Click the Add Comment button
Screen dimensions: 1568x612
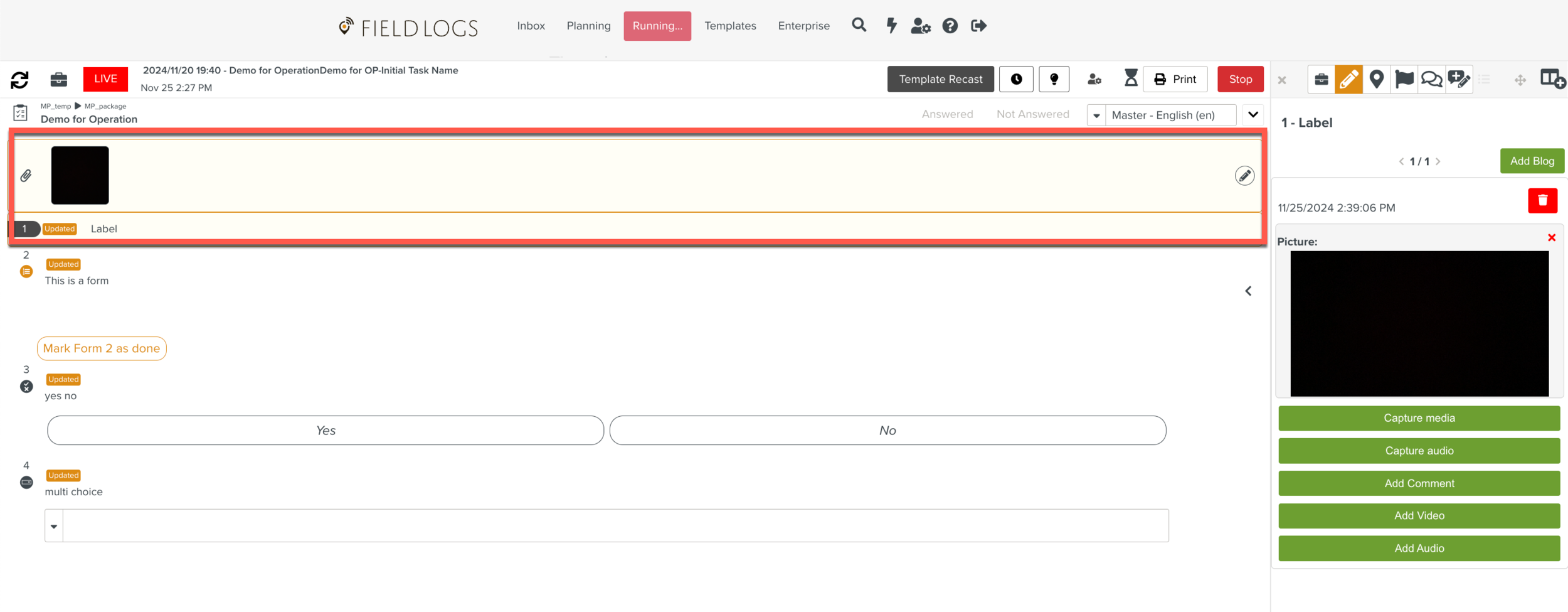(1419, 483)
